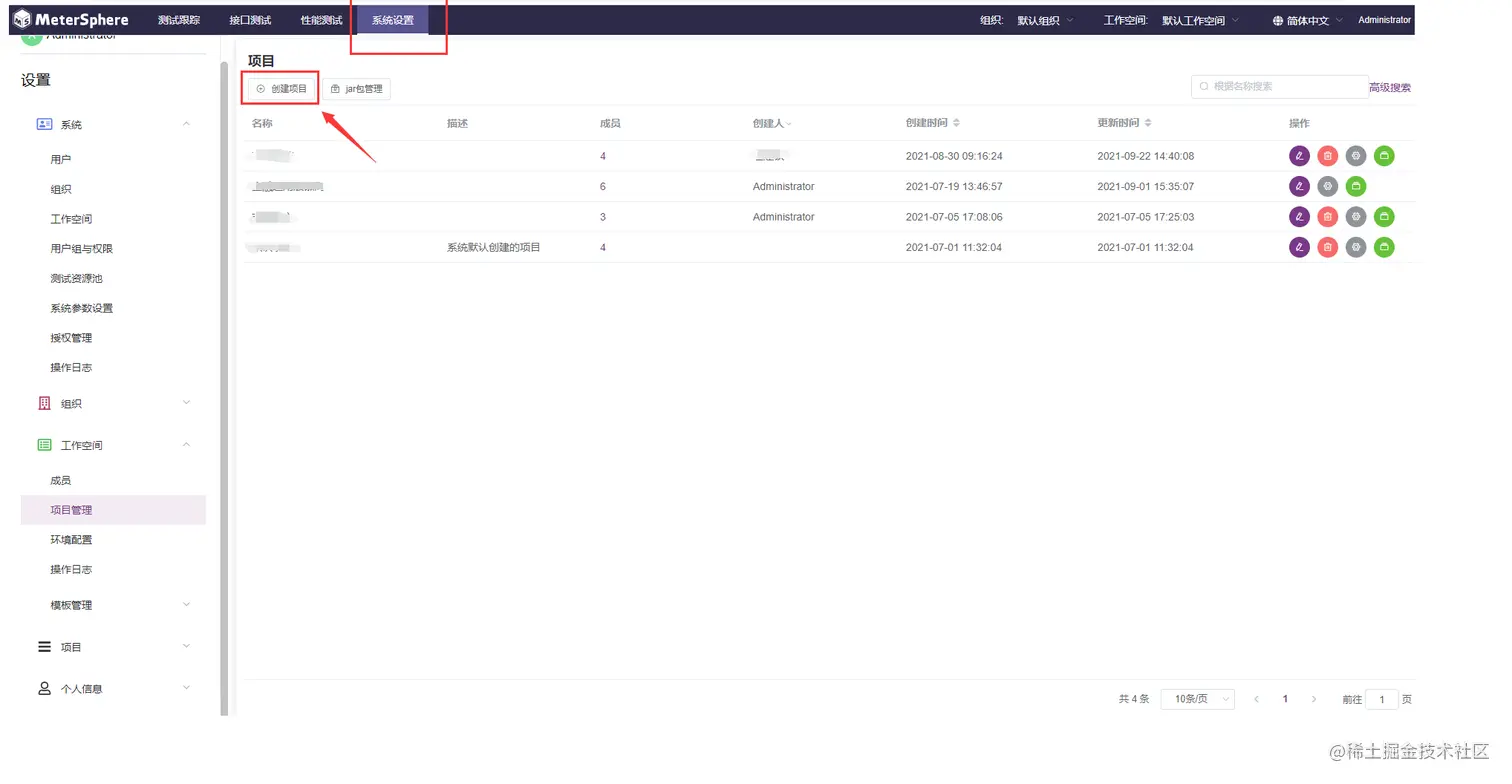The height and width of the screenshot is (784, 1512).
Task: Click the 系统默认创建的项目 description cell
Action: [x=494, y=247]
